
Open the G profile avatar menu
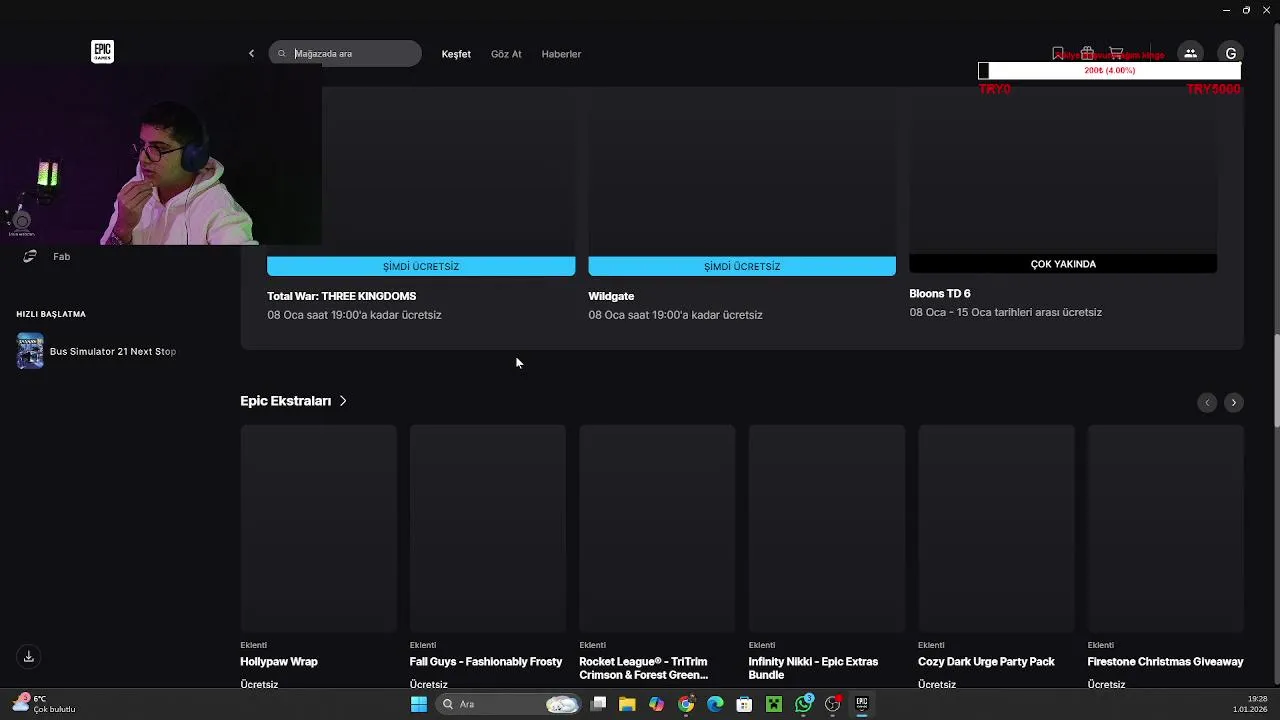pos(1231,53)
